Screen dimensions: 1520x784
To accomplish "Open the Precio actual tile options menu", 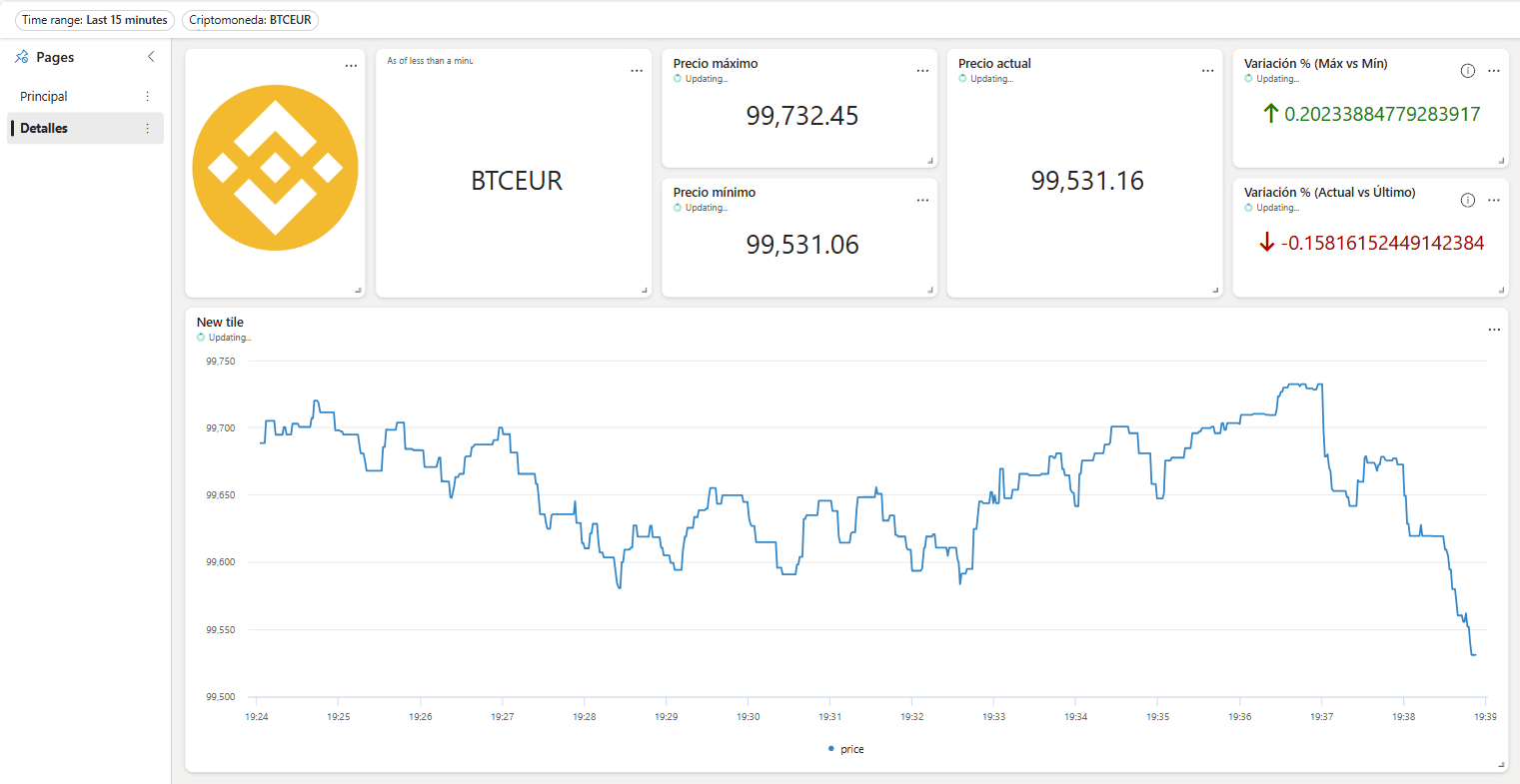I will 1207,70.
